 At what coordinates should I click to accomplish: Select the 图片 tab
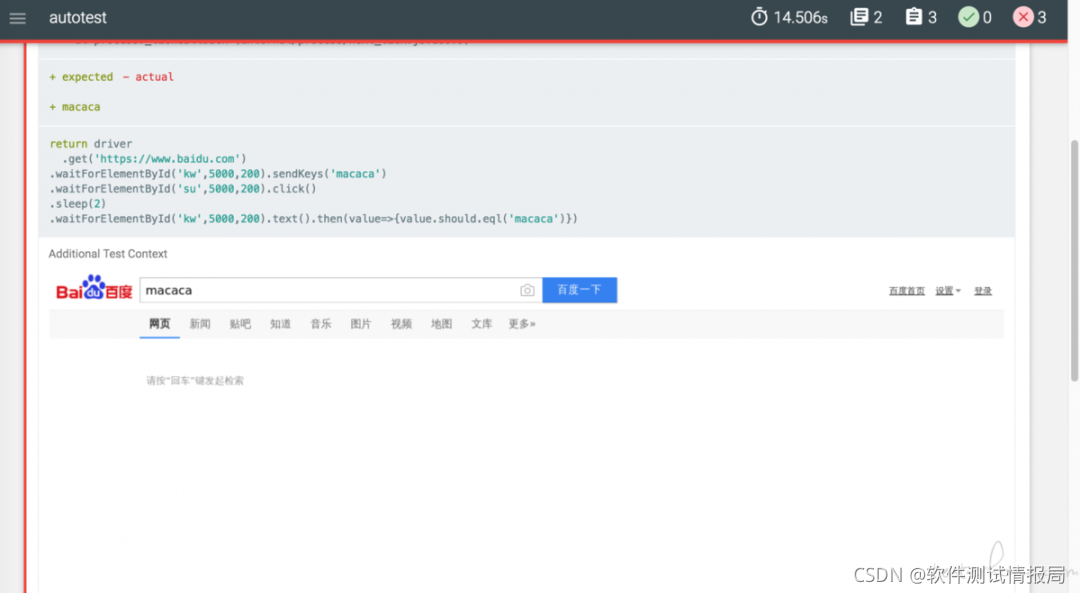(361, 324)
